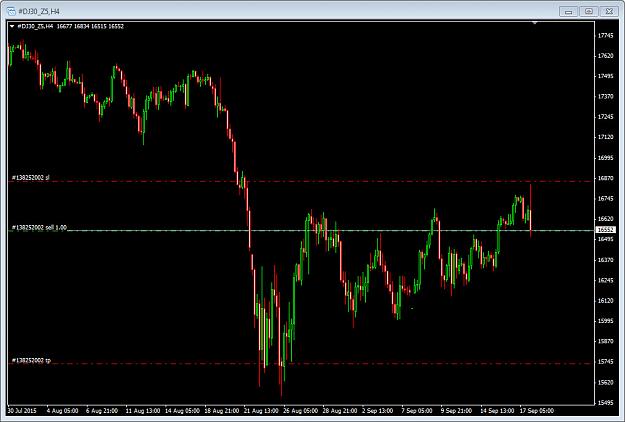Click the 2 Sep 13:00 time label

(x=377, y=410)
